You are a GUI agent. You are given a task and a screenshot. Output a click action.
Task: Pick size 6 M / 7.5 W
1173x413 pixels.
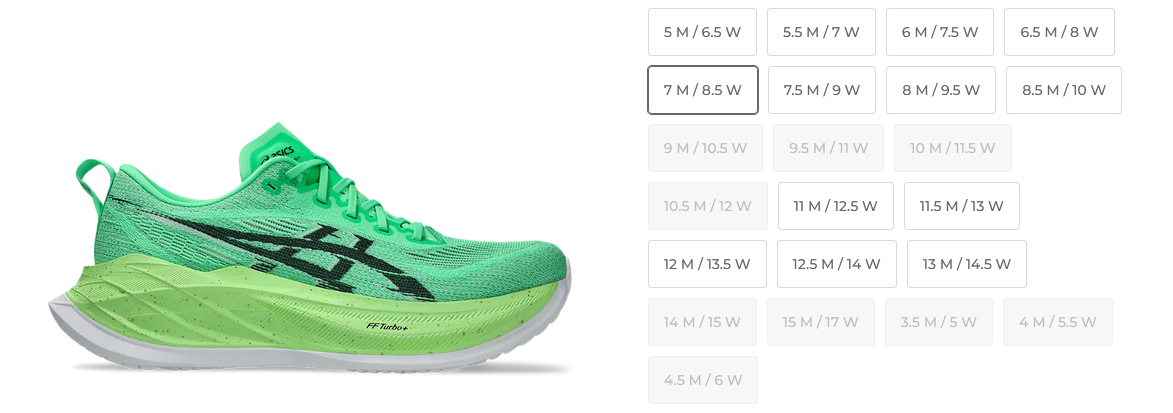tap(940, 32)
